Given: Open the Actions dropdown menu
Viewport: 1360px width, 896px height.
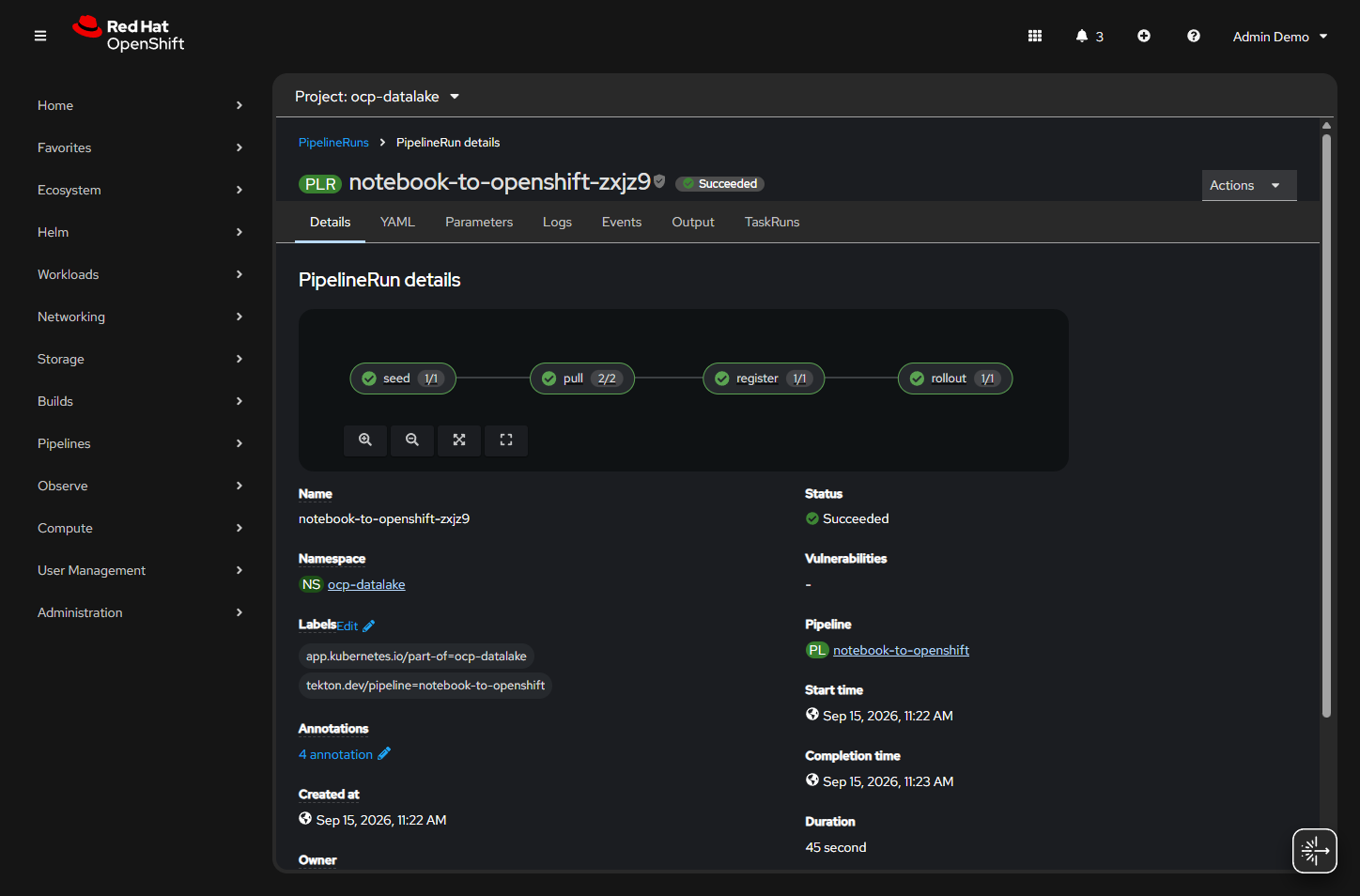Looking at the screenshot, I should pyautogui.click(x=1249, y=185).
